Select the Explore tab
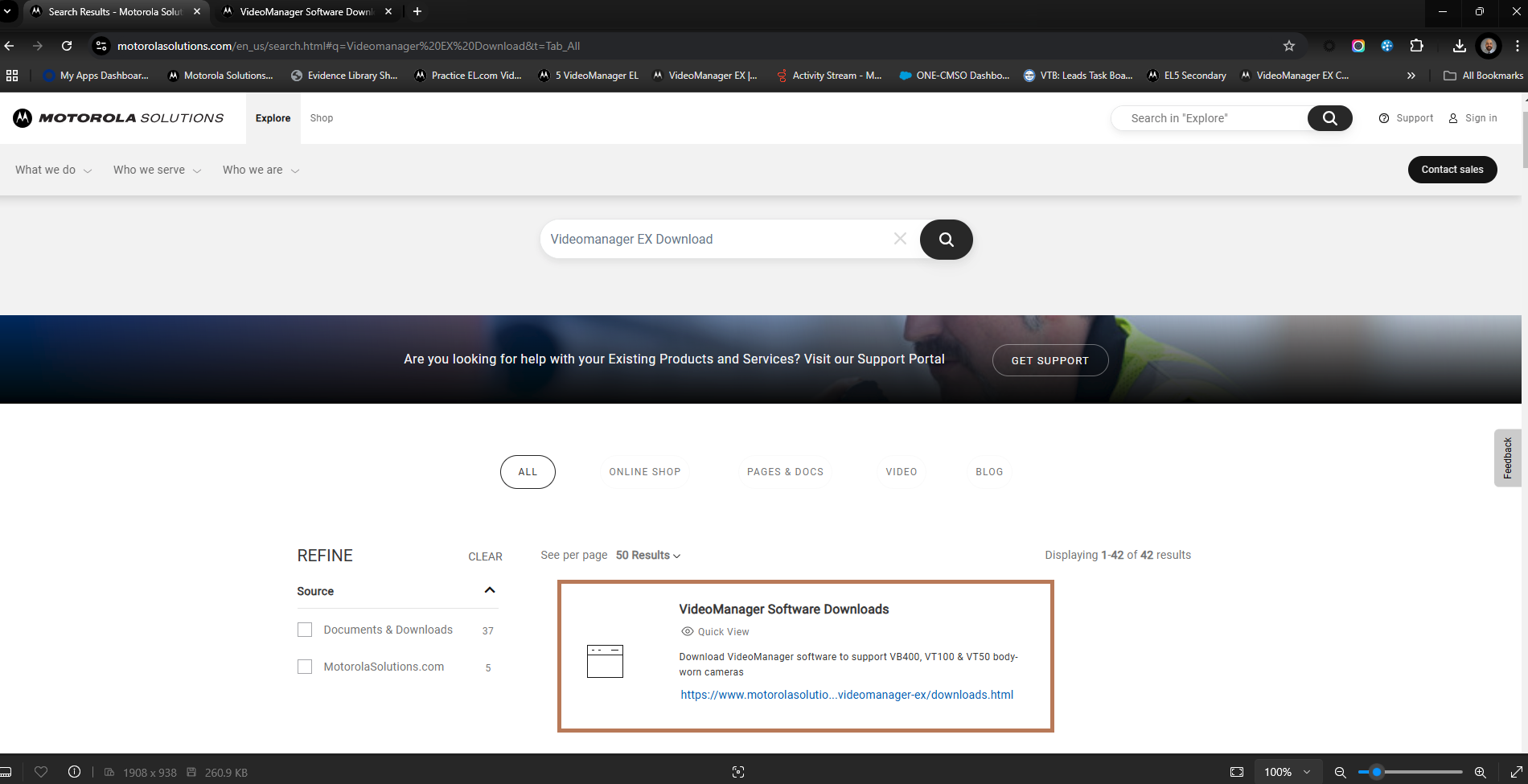Viewport: 1528px width, 784px height. (x=273, y=118)
